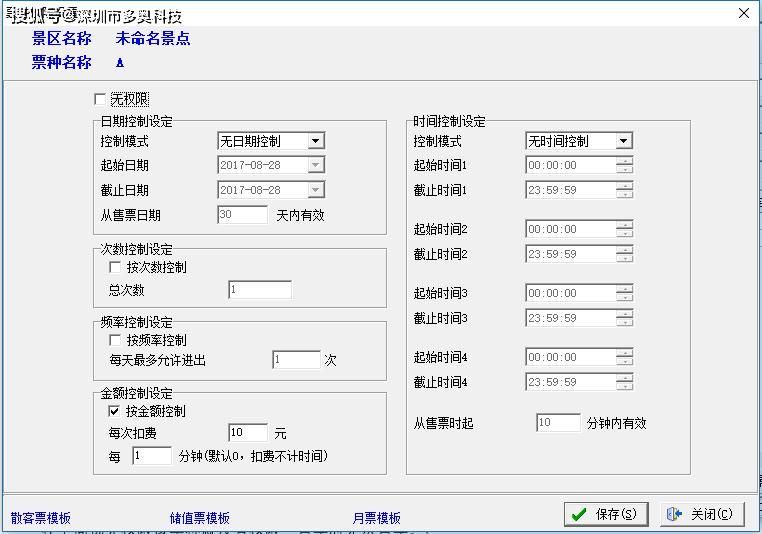Screen dimensions: 762x534
Task: Click the 起始时间2 time field
Action: click(x=571, y=229)
